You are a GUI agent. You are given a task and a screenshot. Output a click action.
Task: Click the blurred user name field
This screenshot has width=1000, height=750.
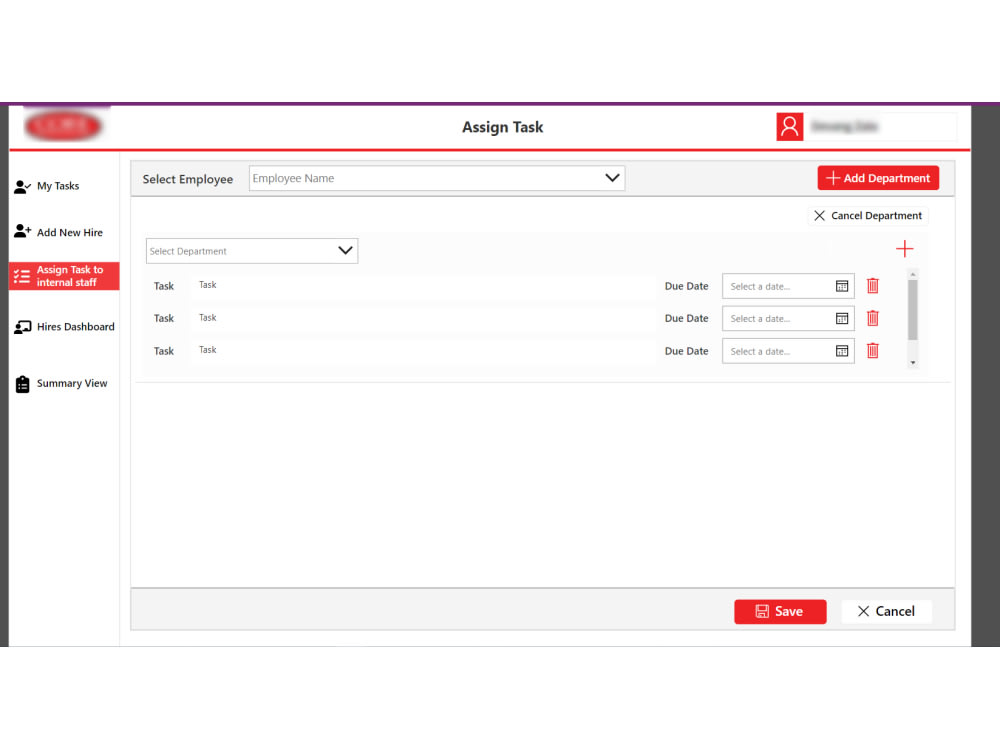pyautogui.click(x=883, y=126)
